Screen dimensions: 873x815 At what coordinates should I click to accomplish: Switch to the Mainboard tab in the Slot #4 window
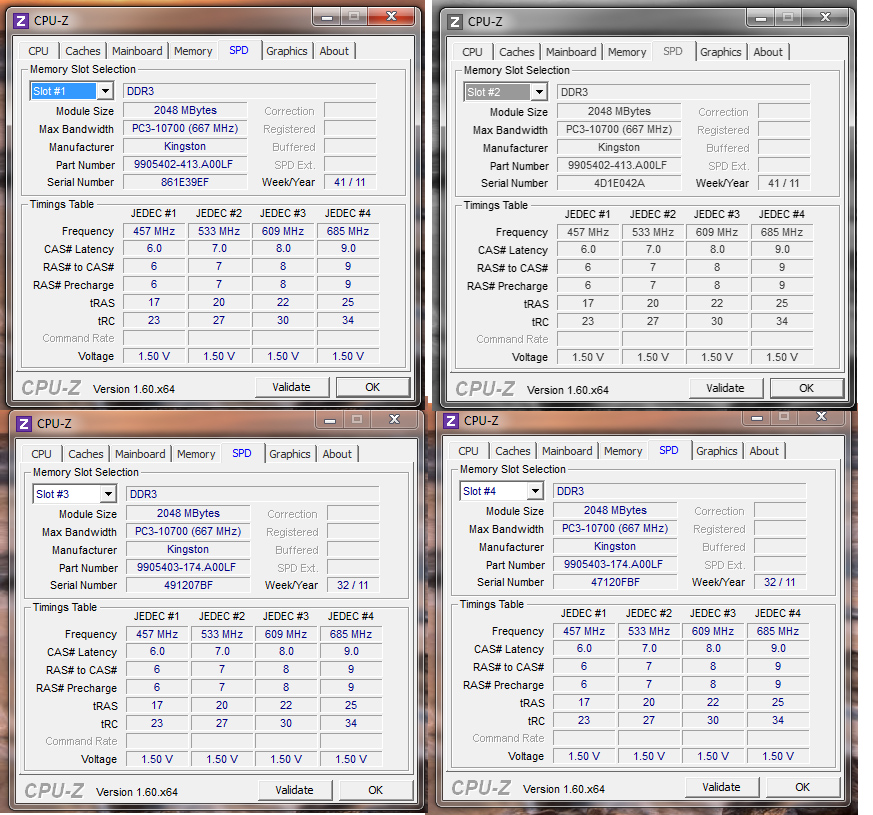click(x=567, y=451)
